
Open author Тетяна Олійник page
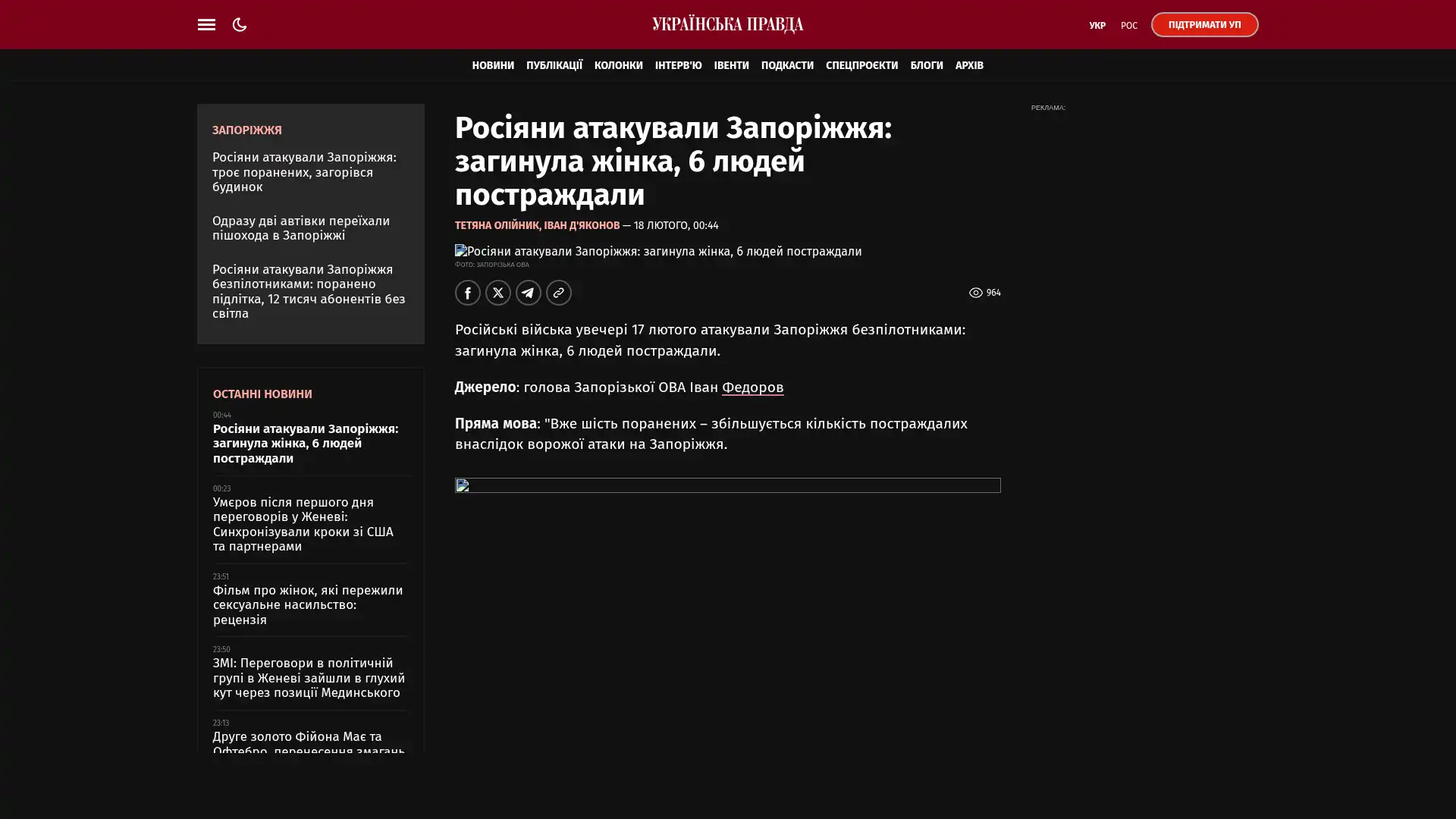pyautogui.click(x=496, y=225)
